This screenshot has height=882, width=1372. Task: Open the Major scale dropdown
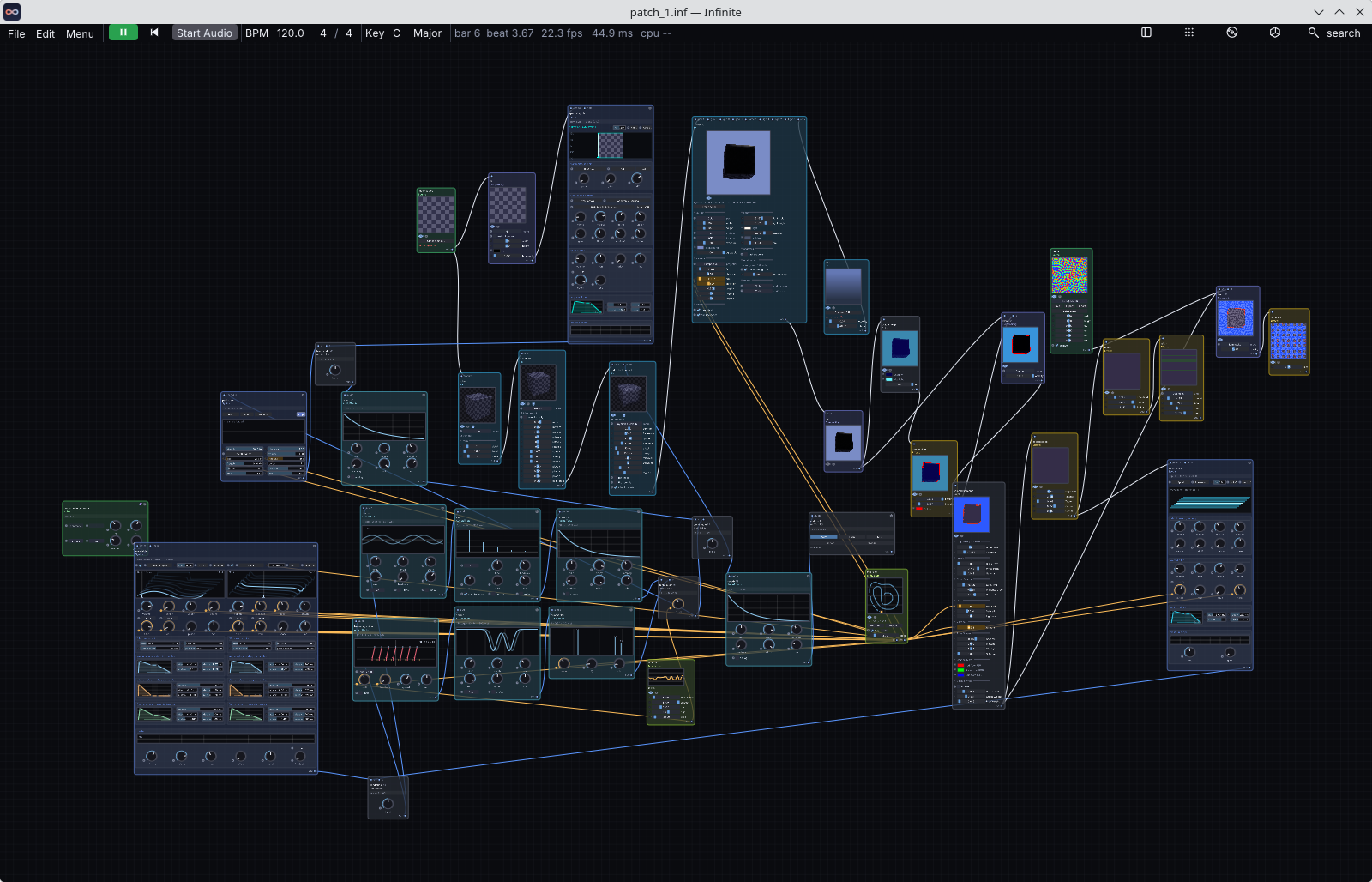click(427, 33)
